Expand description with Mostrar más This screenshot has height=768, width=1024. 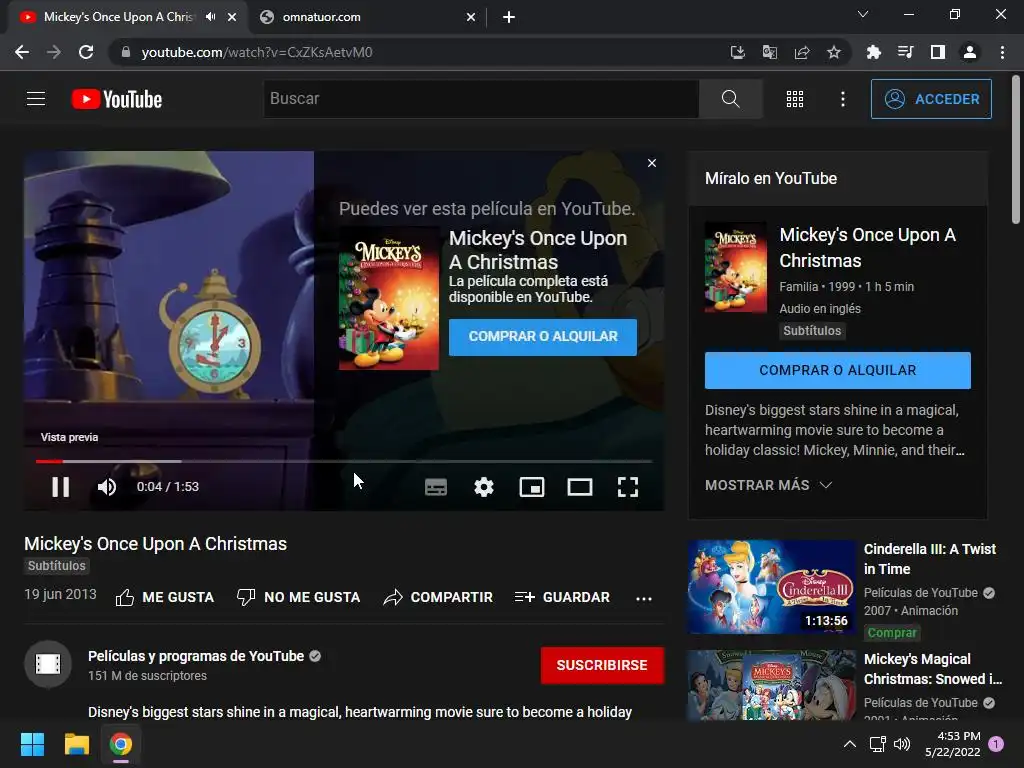coord(769,485)
